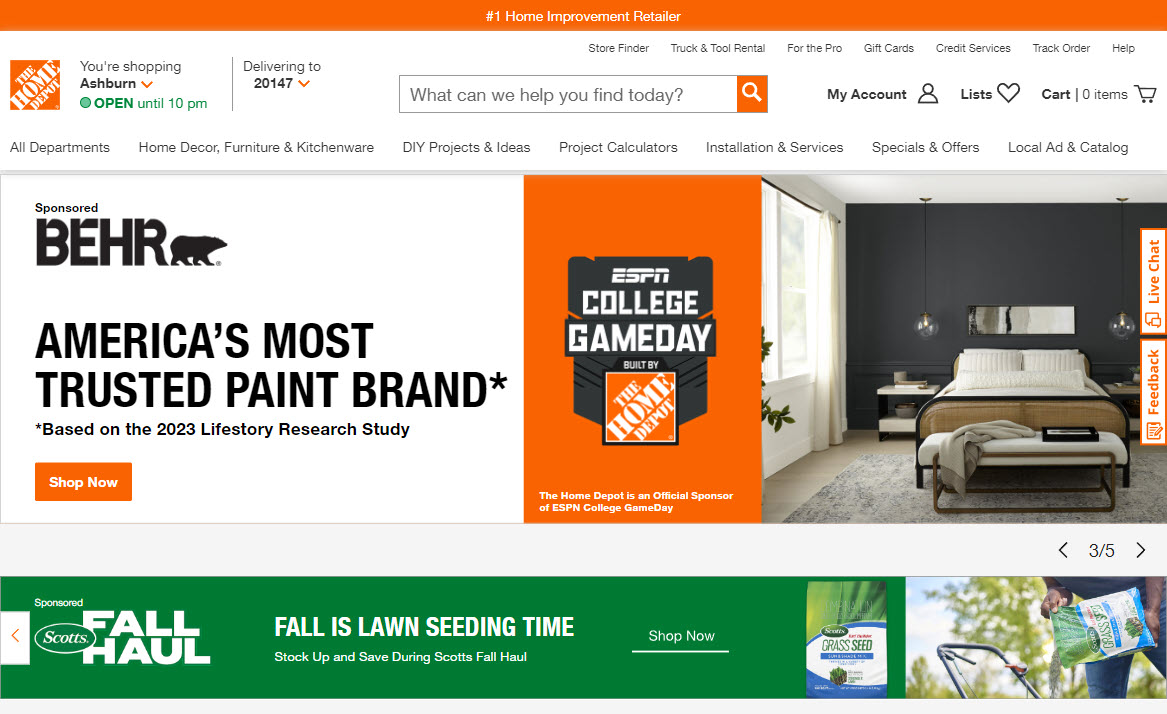Click the Track Order link
The width and height of the screenshot is (1167, 714).
1061,48
